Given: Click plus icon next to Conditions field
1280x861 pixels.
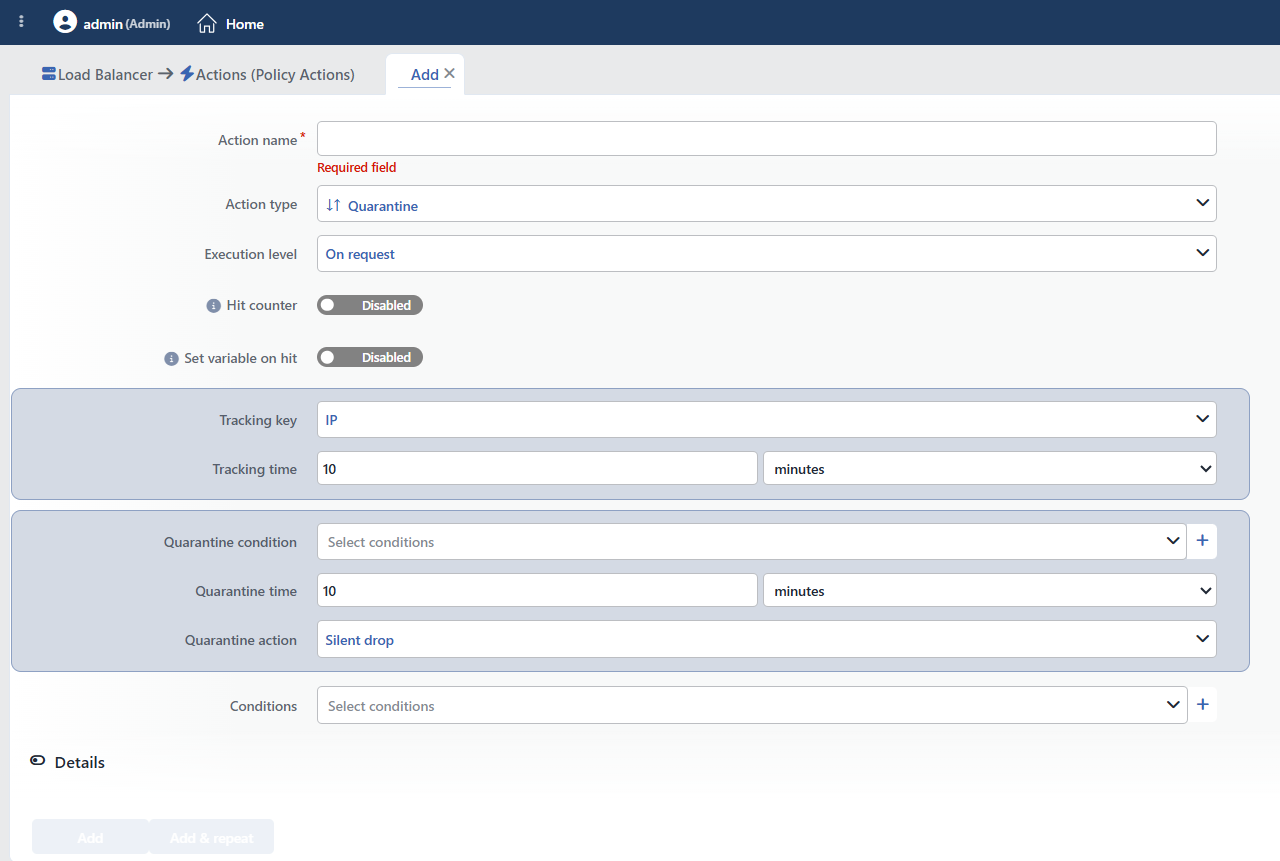Looking at the screenshot, I should (1202, 705).
